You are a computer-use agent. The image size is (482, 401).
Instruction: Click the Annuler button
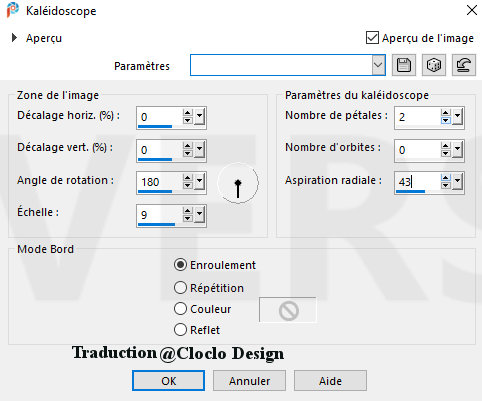(249, 380)
